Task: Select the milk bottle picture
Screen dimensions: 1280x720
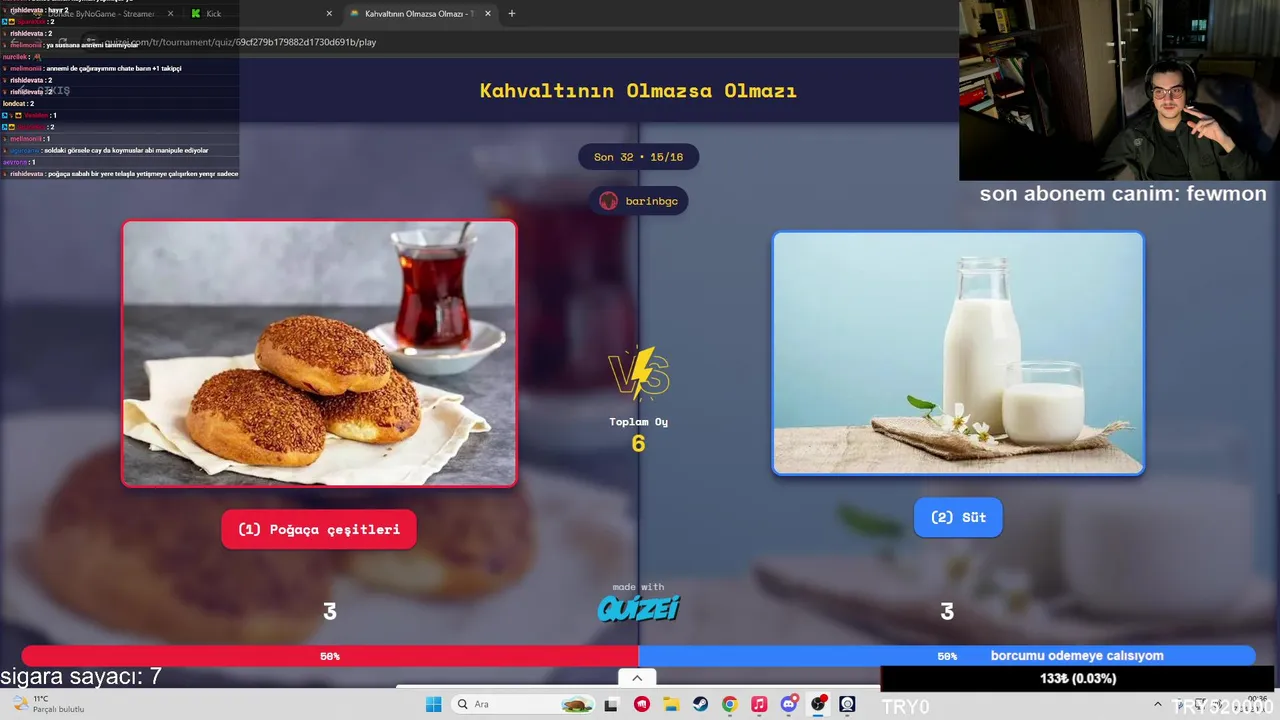Action: pos(958,353)
